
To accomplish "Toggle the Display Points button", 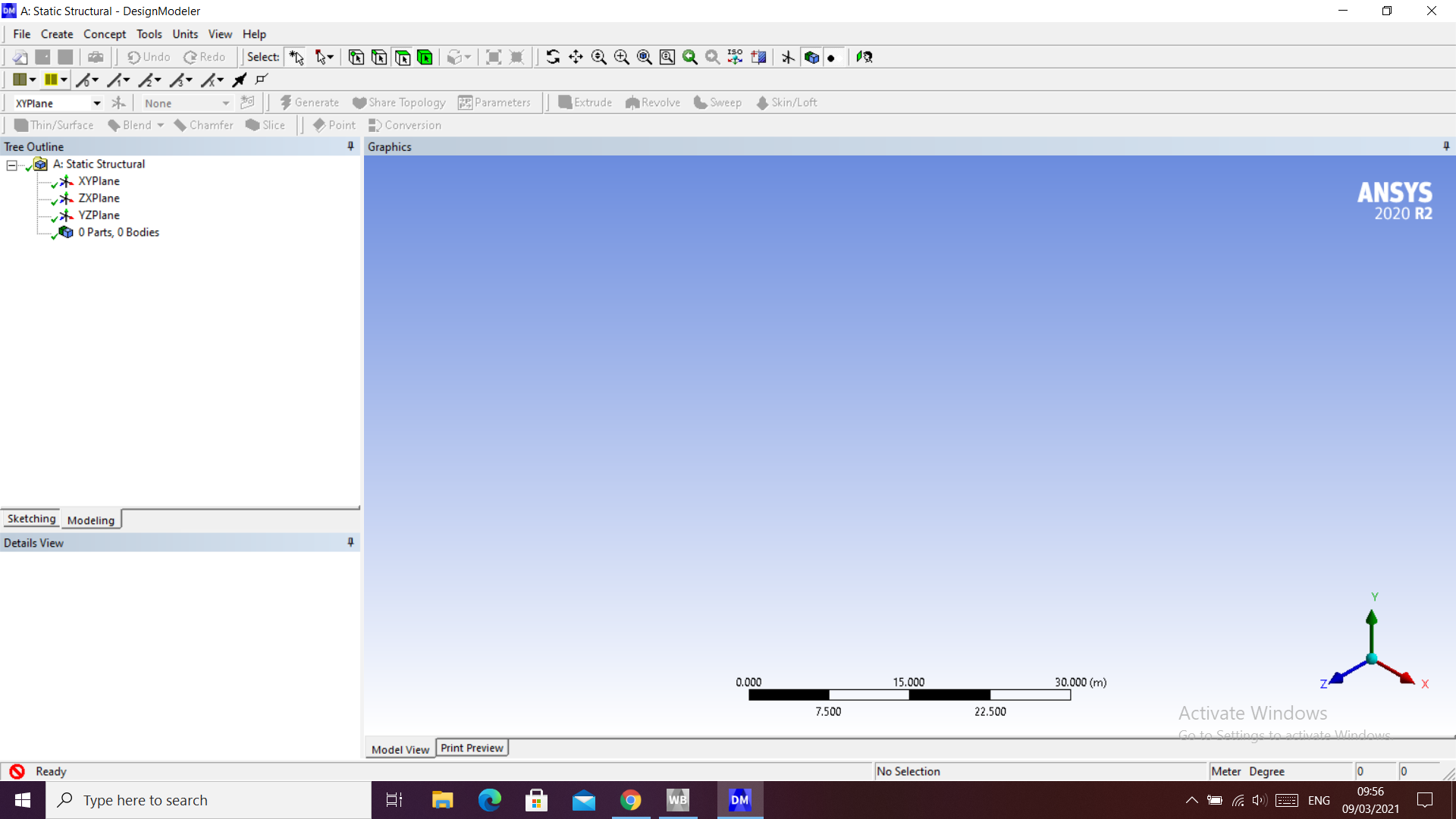I will (832, 57).
